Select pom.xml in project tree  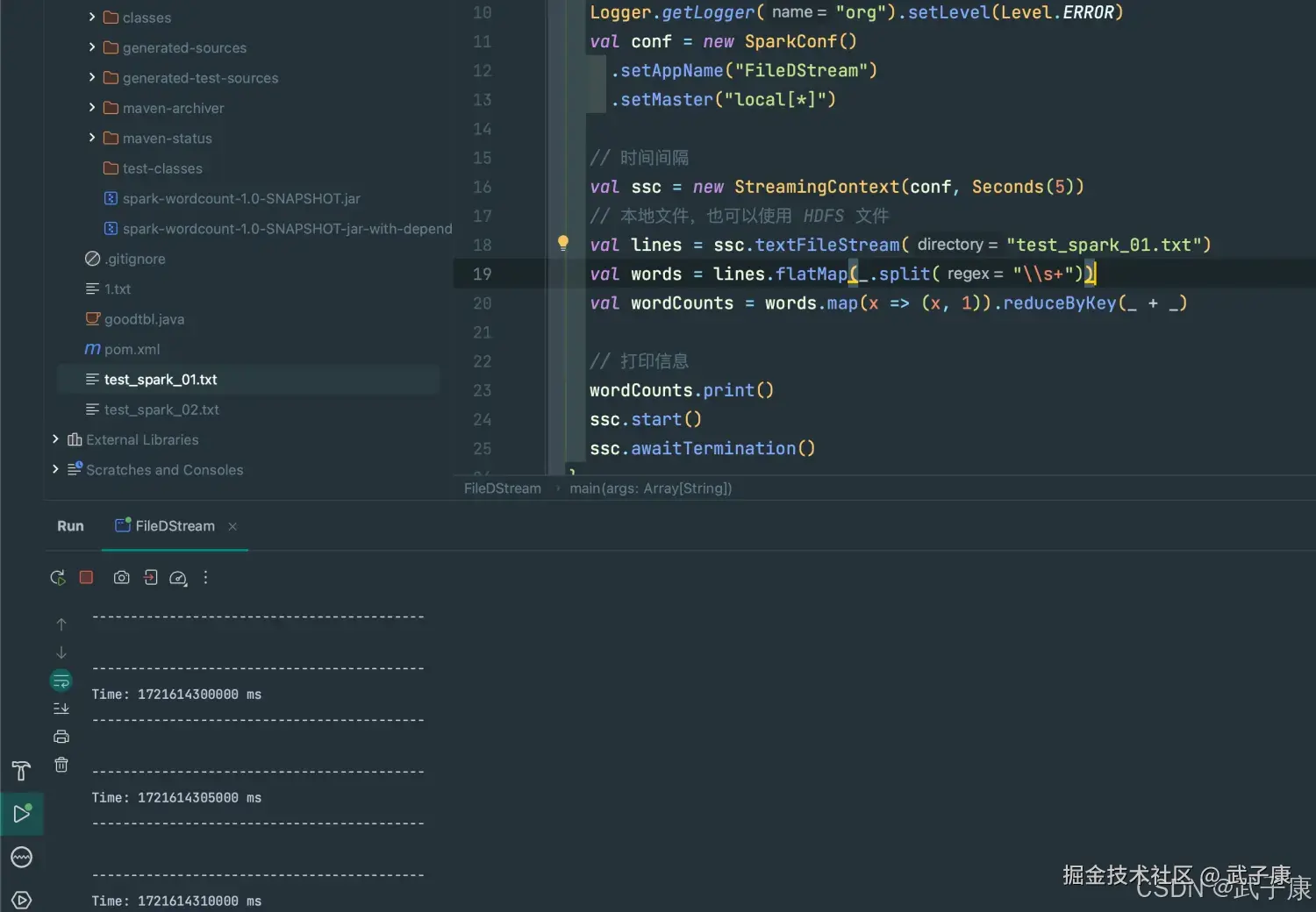[132, 349]
